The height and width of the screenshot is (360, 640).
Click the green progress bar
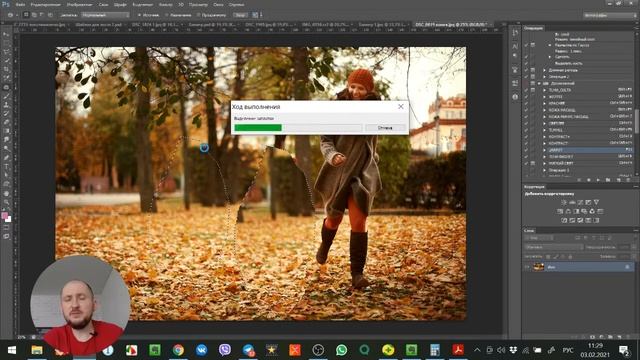258,128
